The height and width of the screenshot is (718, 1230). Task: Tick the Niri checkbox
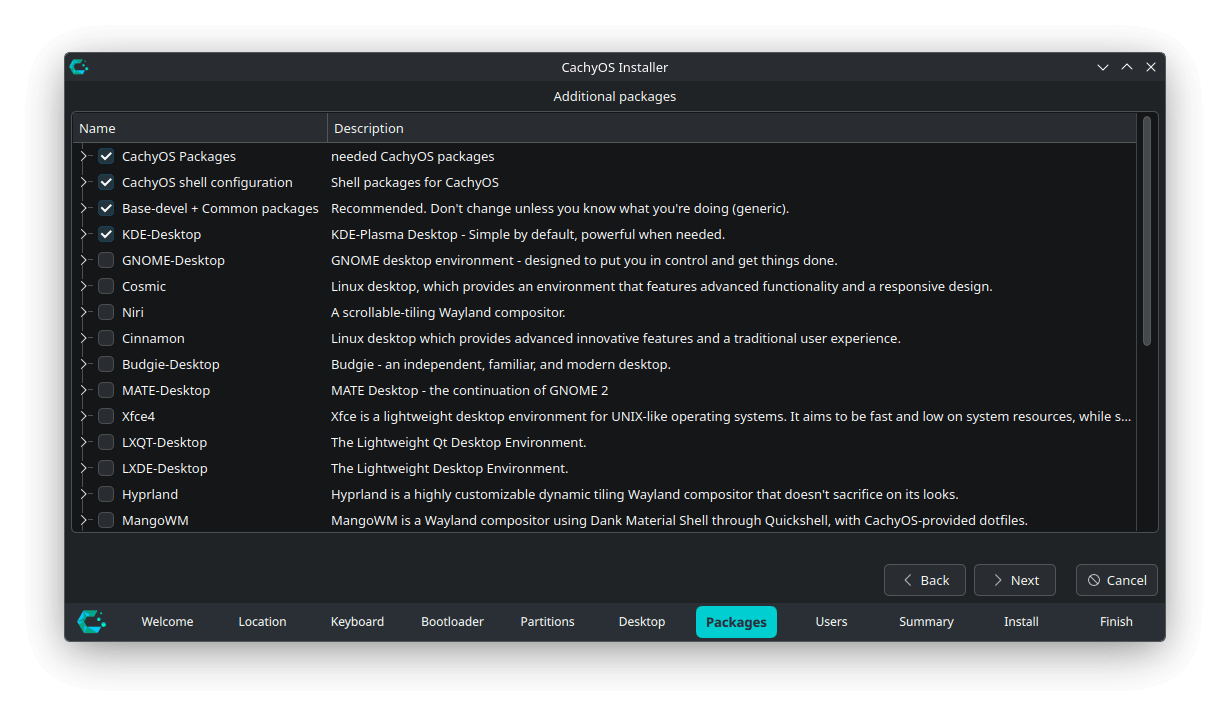(x=106, y=312)
